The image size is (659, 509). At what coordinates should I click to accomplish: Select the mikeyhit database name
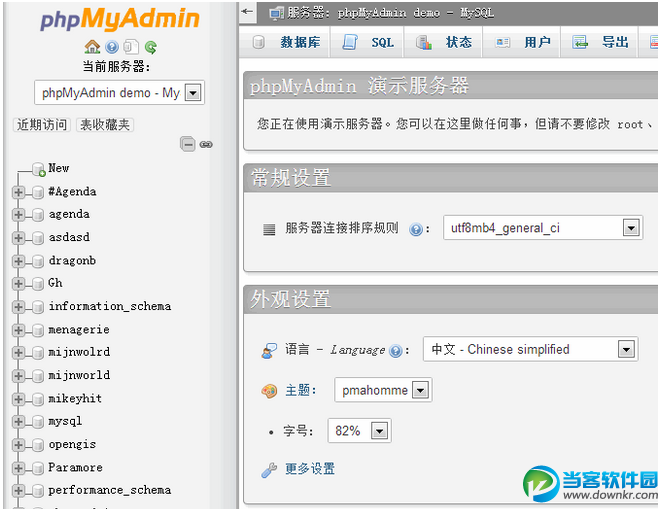(x=75, y=398)
